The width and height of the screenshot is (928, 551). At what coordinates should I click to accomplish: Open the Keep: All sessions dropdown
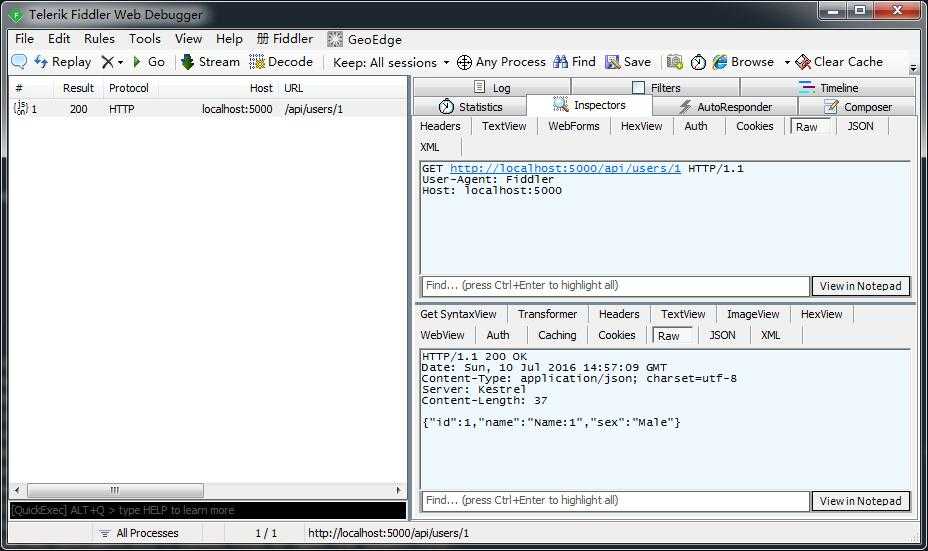391,62
